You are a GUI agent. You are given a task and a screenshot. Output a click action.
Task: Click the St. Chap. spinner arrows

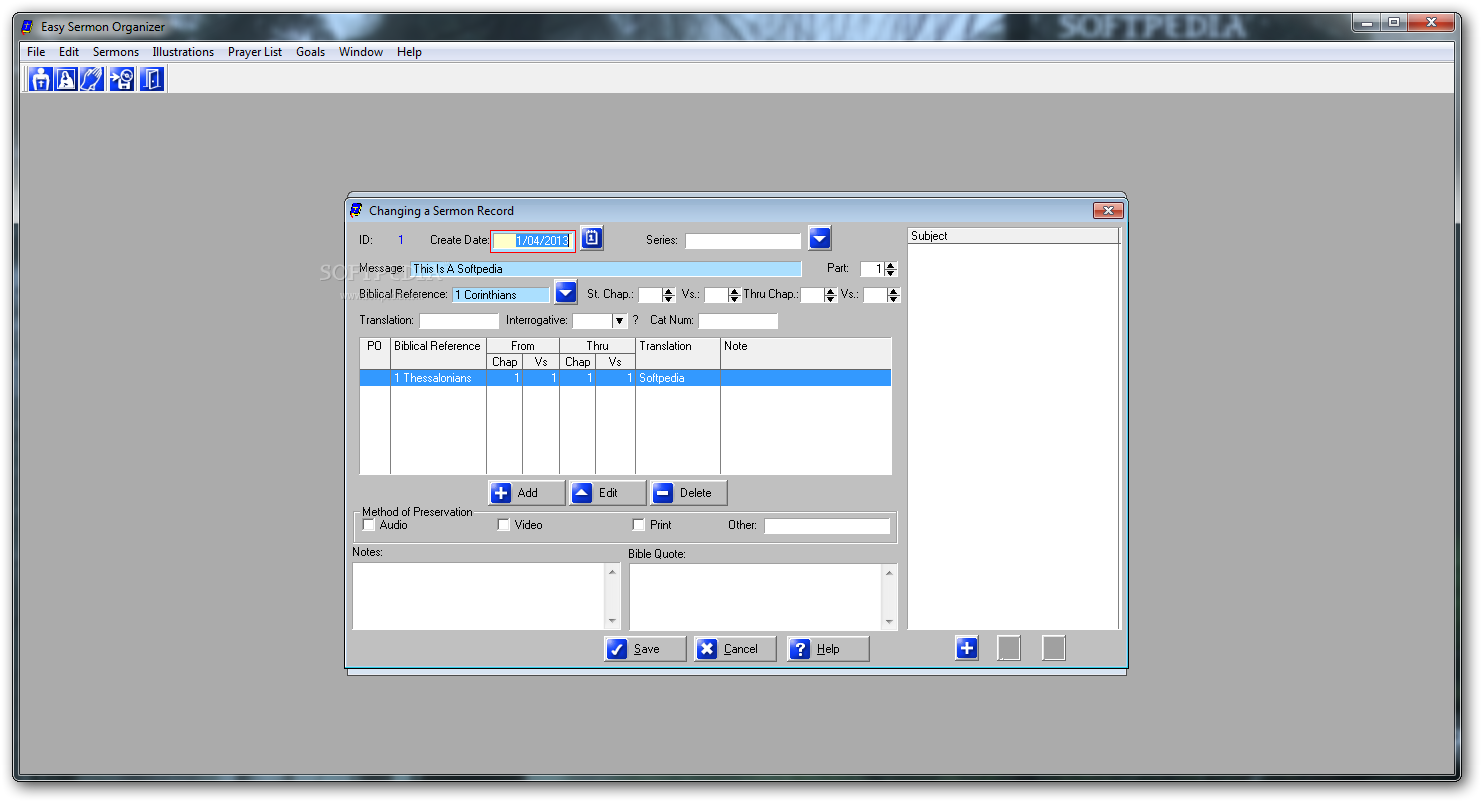pyautogui.click(x=669, y=295)
